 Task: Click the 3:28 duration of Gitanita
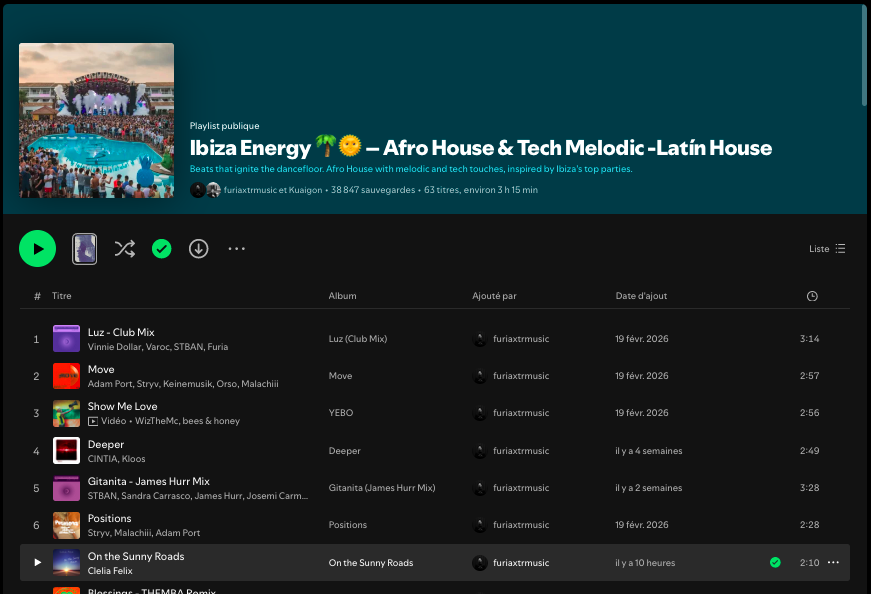[809, 488]
